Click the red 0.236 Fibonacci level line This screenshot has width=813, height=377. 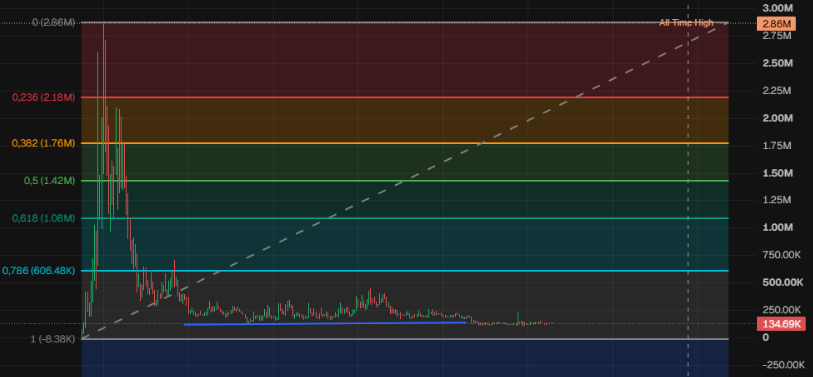pyautogui.click(x=404, y=97)
